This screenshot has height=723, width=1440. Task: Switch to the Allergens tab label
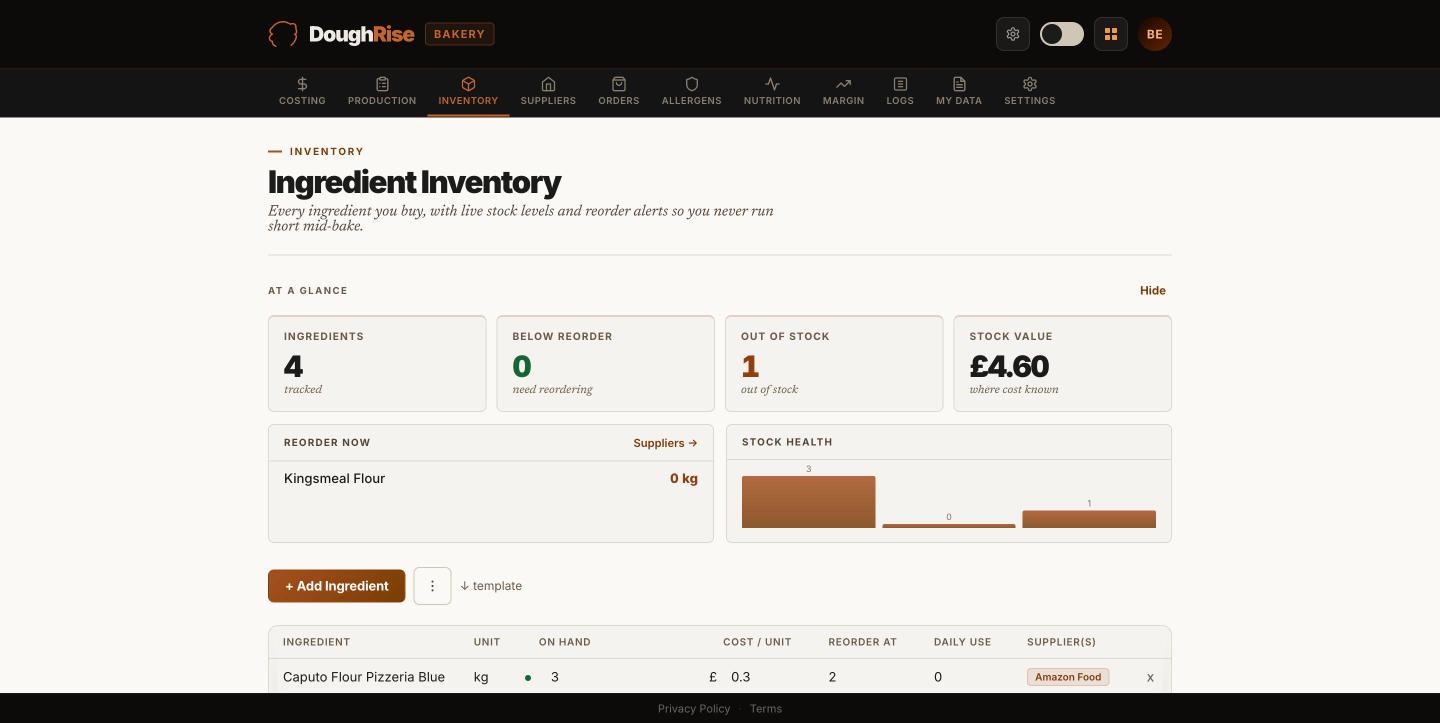point(691,101)
